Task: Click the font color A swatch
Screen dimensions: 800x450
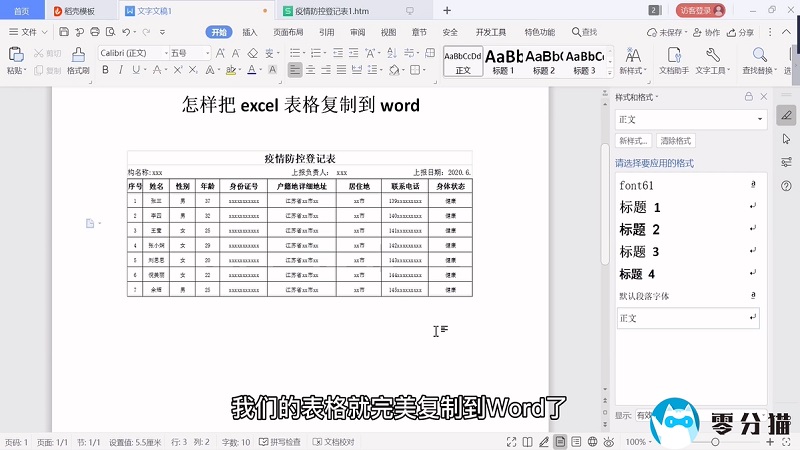Action: (x=250, y=70)
